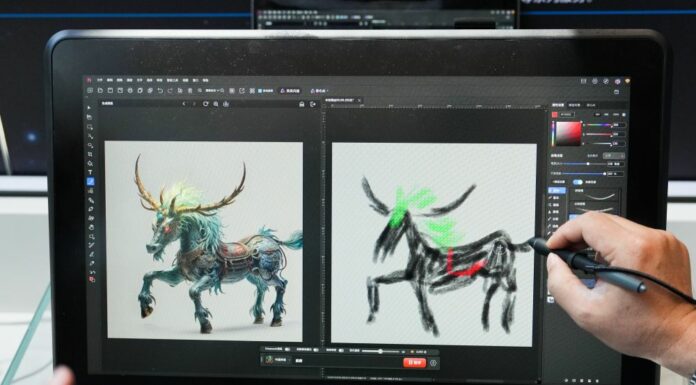Click the magnifier icon in result panel header
The height and width of the screenshot is (385, 696).
pos(216,103)
